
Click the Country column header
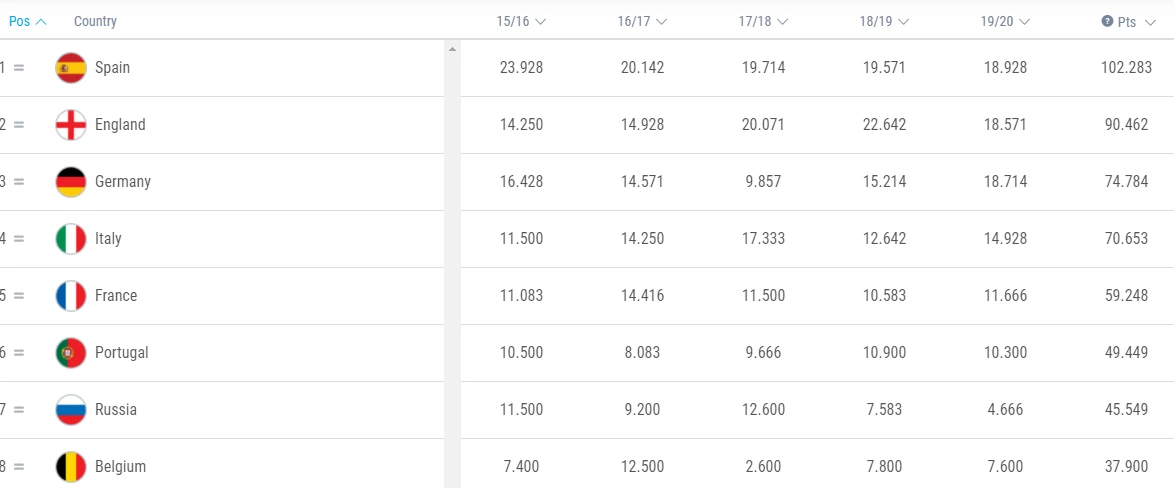[95, 21]
